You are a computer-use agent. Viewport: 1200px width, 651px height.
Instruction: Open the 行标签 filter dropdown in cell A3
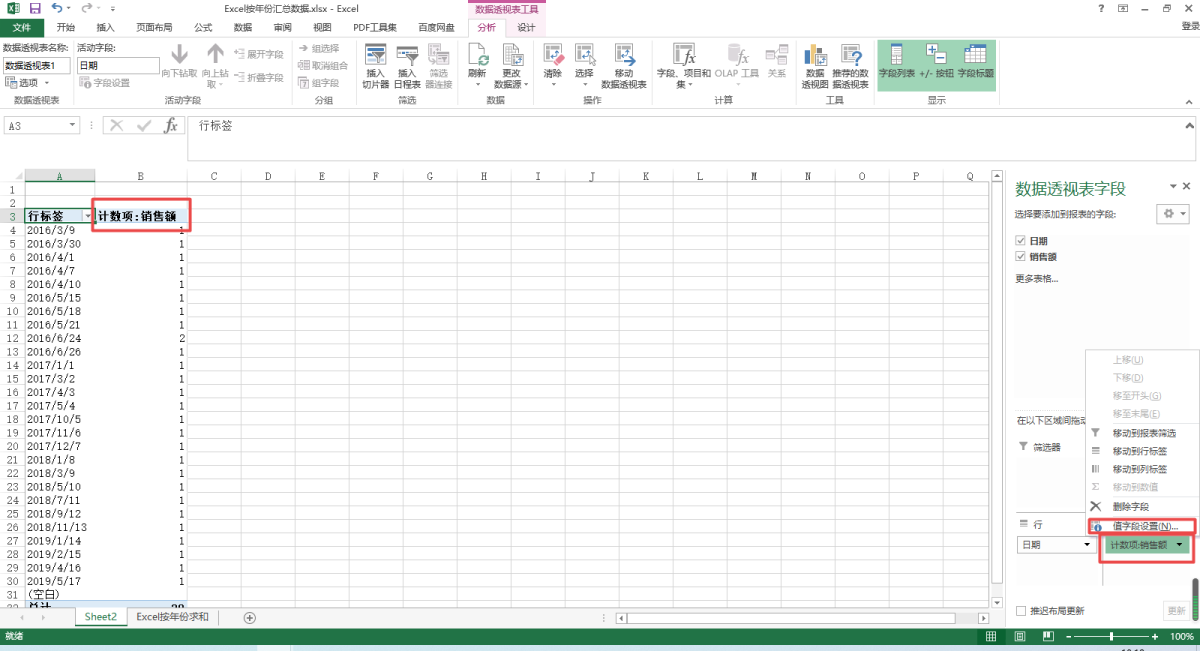click(87, 216)
